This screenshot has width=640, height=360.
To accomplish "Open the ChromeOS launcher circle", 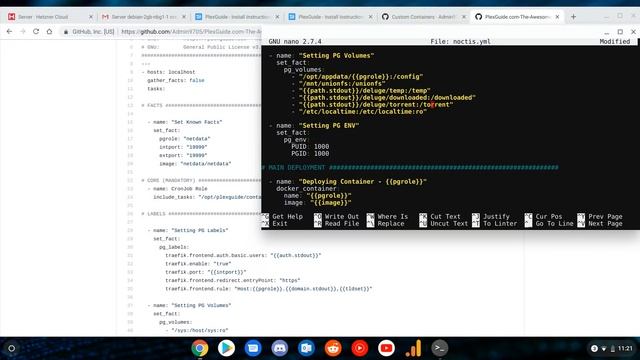I will [x=11, y=348].
